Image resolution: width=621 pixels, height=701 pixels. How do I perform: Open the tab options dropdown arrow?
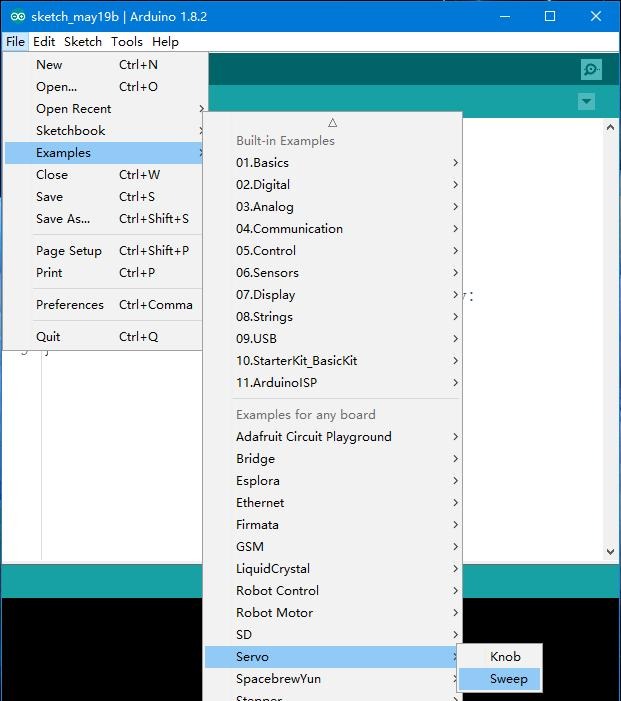[586, 101]
